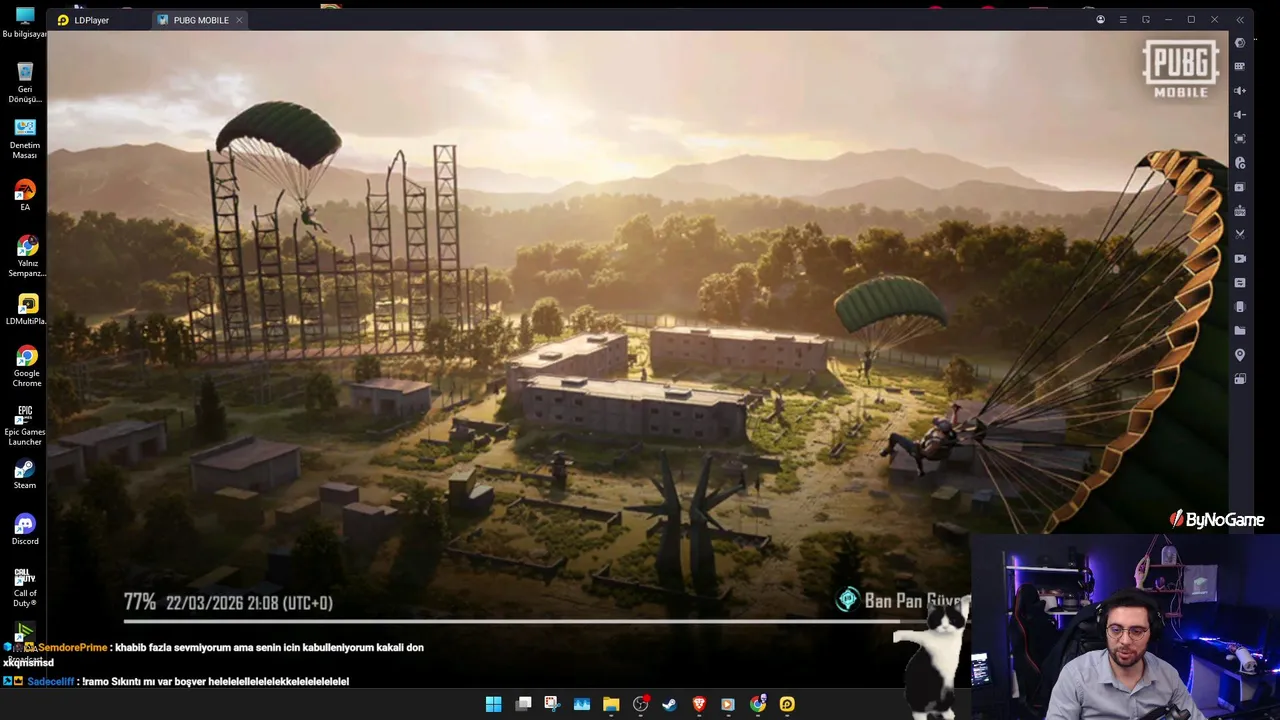Image resolution: width=1280 pixels, height=720 pixels.
Task: Open the LDPlayer hamburger menu
Action: tap(1123, 20)
